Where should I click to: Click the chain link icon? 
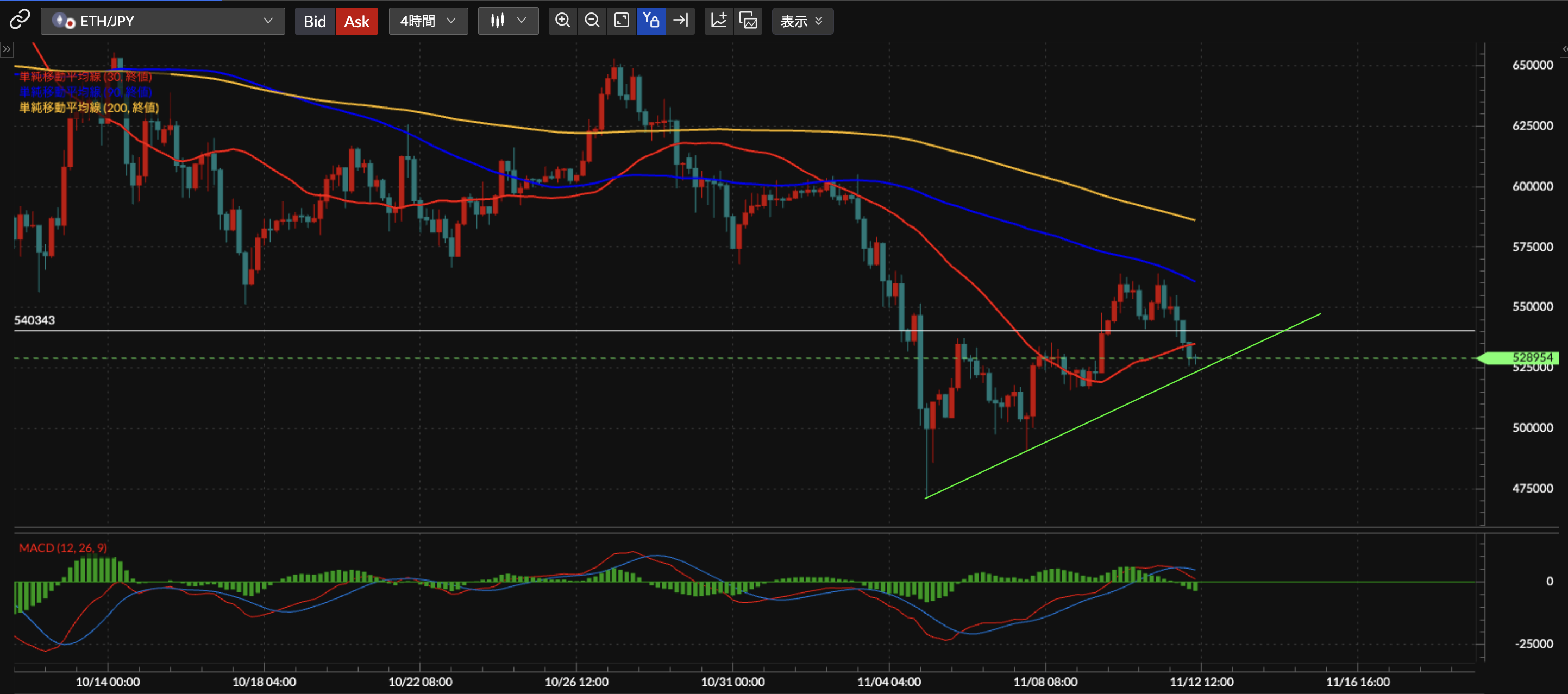20,20
